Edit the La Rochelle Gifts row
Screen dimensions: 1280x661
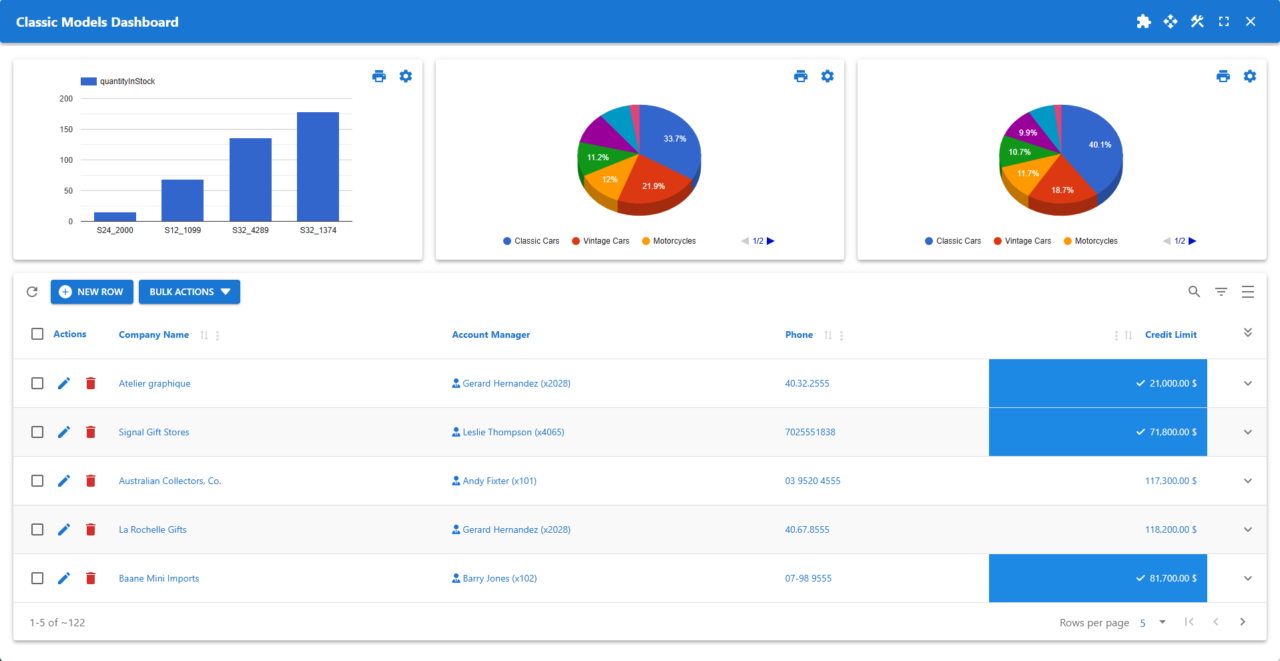tap(64, 529)
